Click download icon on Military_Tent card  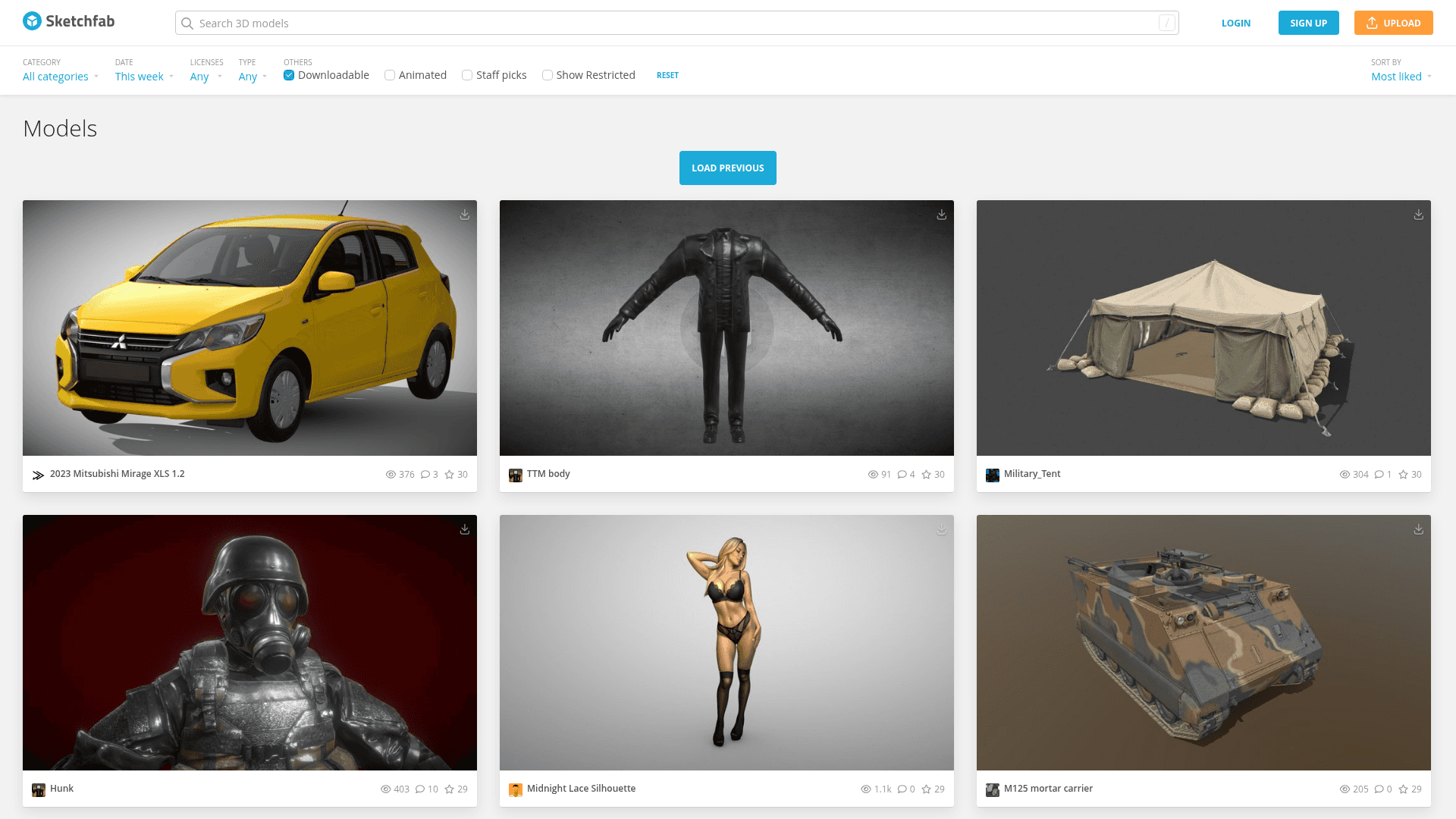coord(1418,215)
